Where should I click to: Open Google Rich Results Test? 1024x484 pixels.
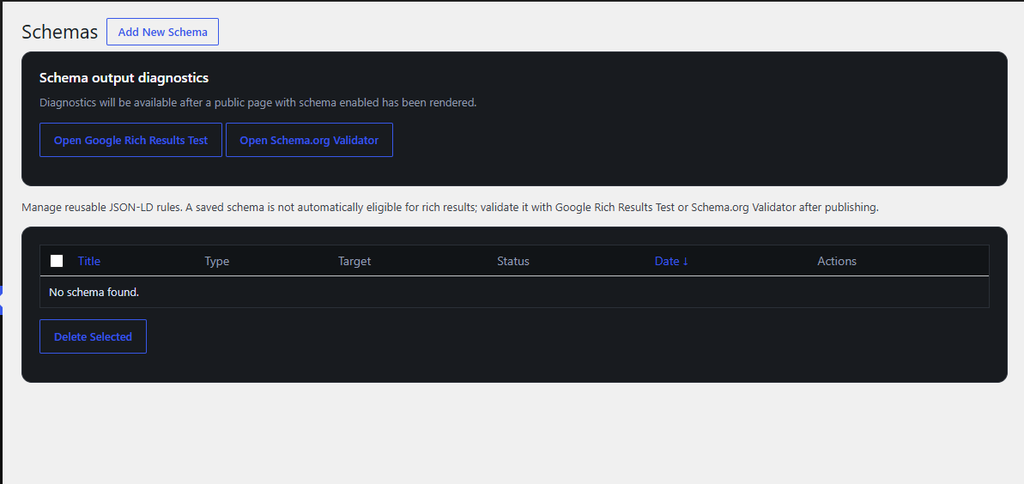pos(131,140)
